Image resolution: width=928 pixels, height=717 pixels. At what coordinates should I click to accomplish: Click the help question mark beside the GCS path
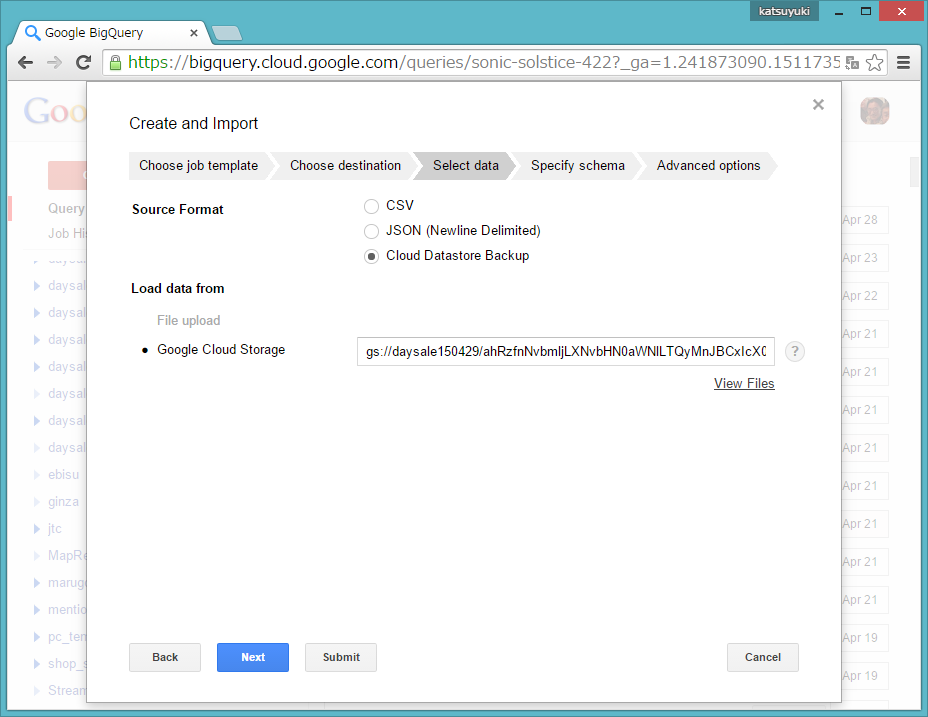[x=795, y=352]
